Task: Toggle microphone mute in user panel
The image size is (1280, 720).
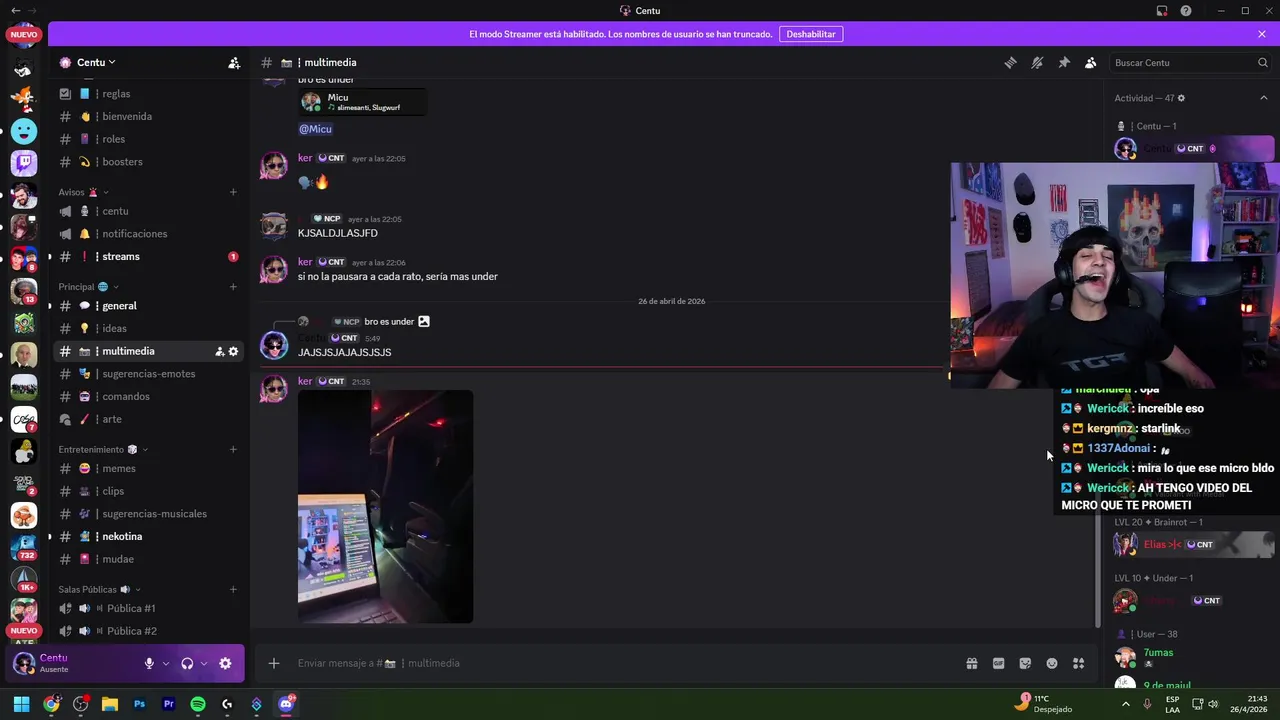Action: point(149,664)
